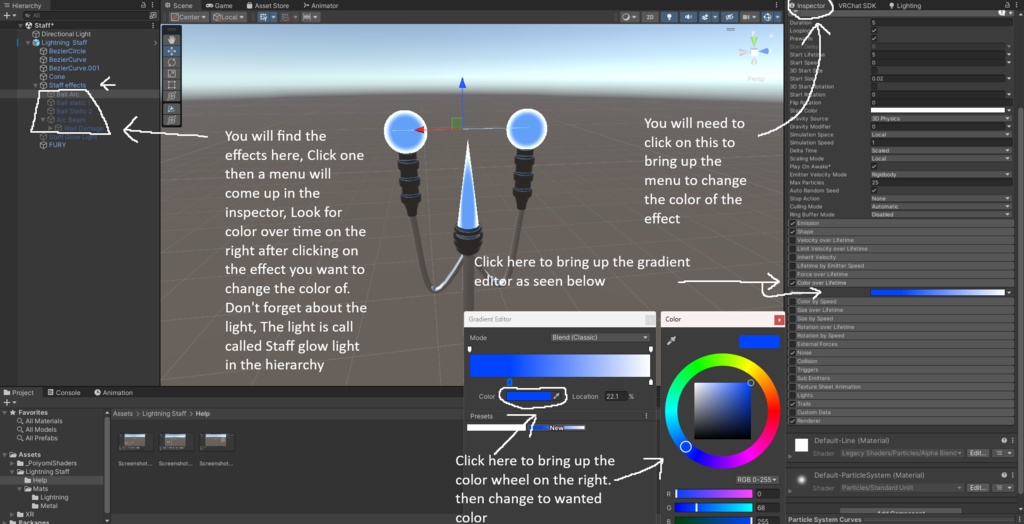The image size is (1024, 524).
Task: Pick the eyedropper tool in Color window
Action: point(671,340)
